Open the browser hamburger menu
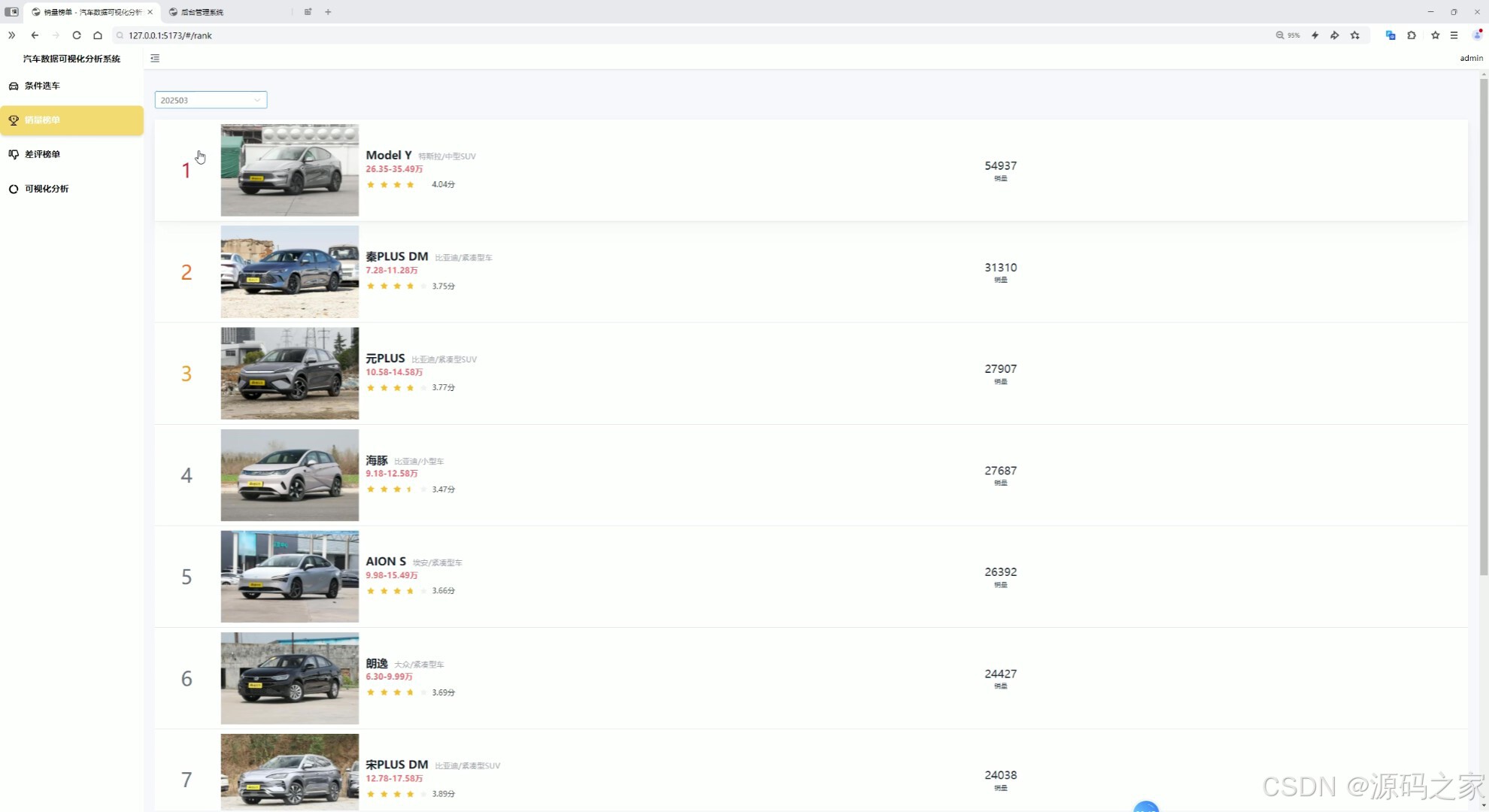The image size is (1489, 812). click(1454, 35)
